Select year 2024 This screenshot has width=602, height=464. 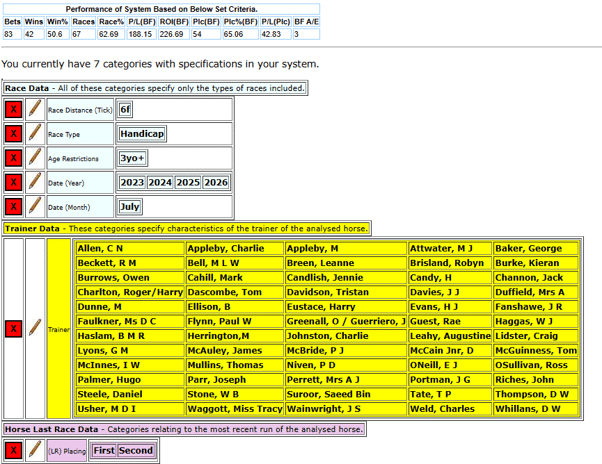[160, 182]
